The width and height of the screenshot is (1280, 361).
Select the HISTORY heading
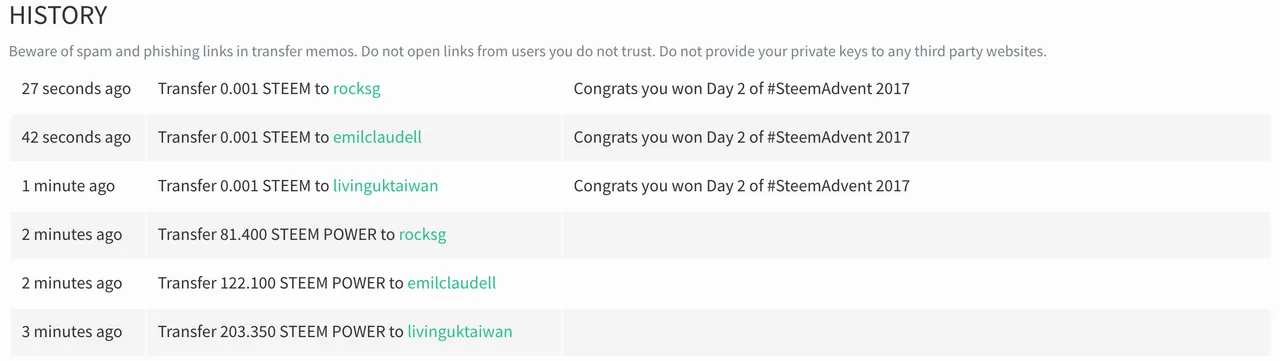click(58, 16)
